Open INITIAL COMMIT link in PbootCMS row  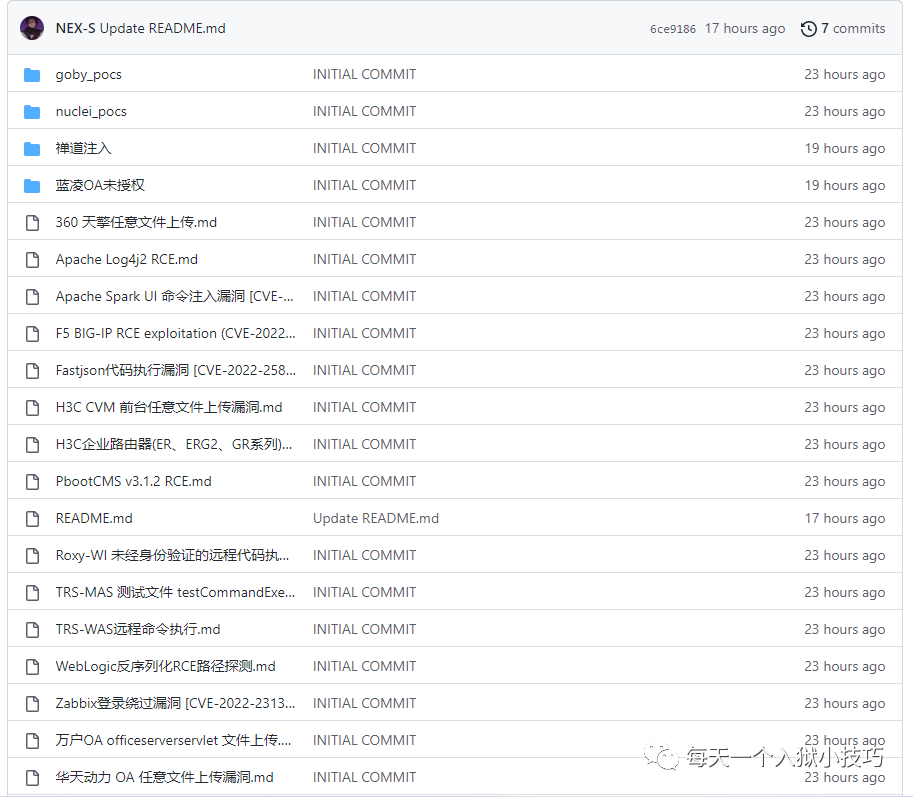tap(365, 481)
